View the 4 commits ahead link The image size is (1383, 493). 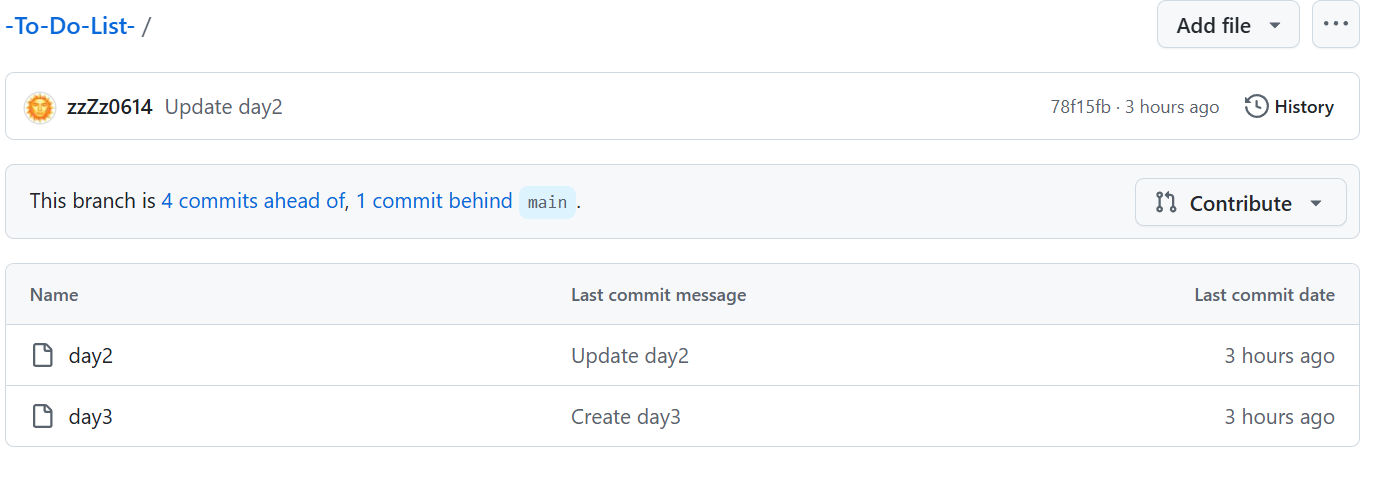click(253, 201)
